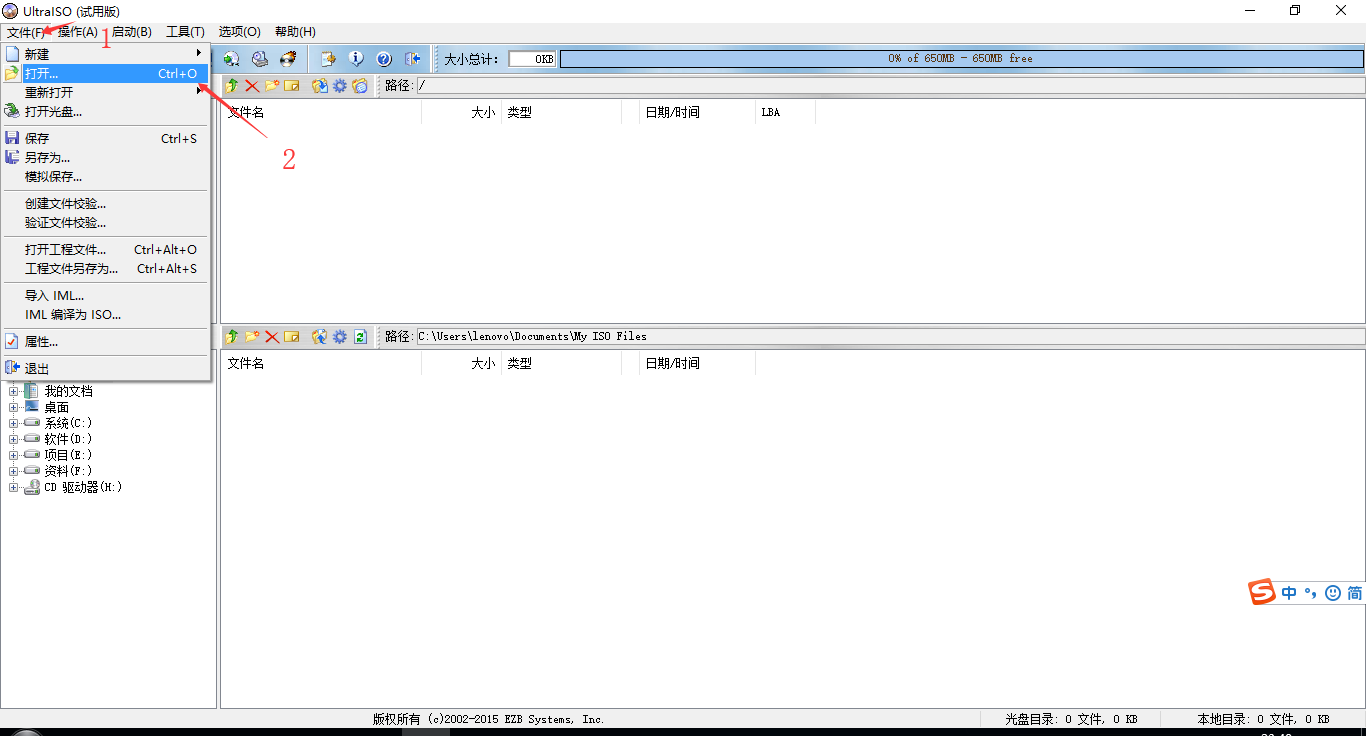This screenshot has height=736, width=1366.
Task: Click the virtual drive icon in the top toolbar
Action: coord(260,59)
